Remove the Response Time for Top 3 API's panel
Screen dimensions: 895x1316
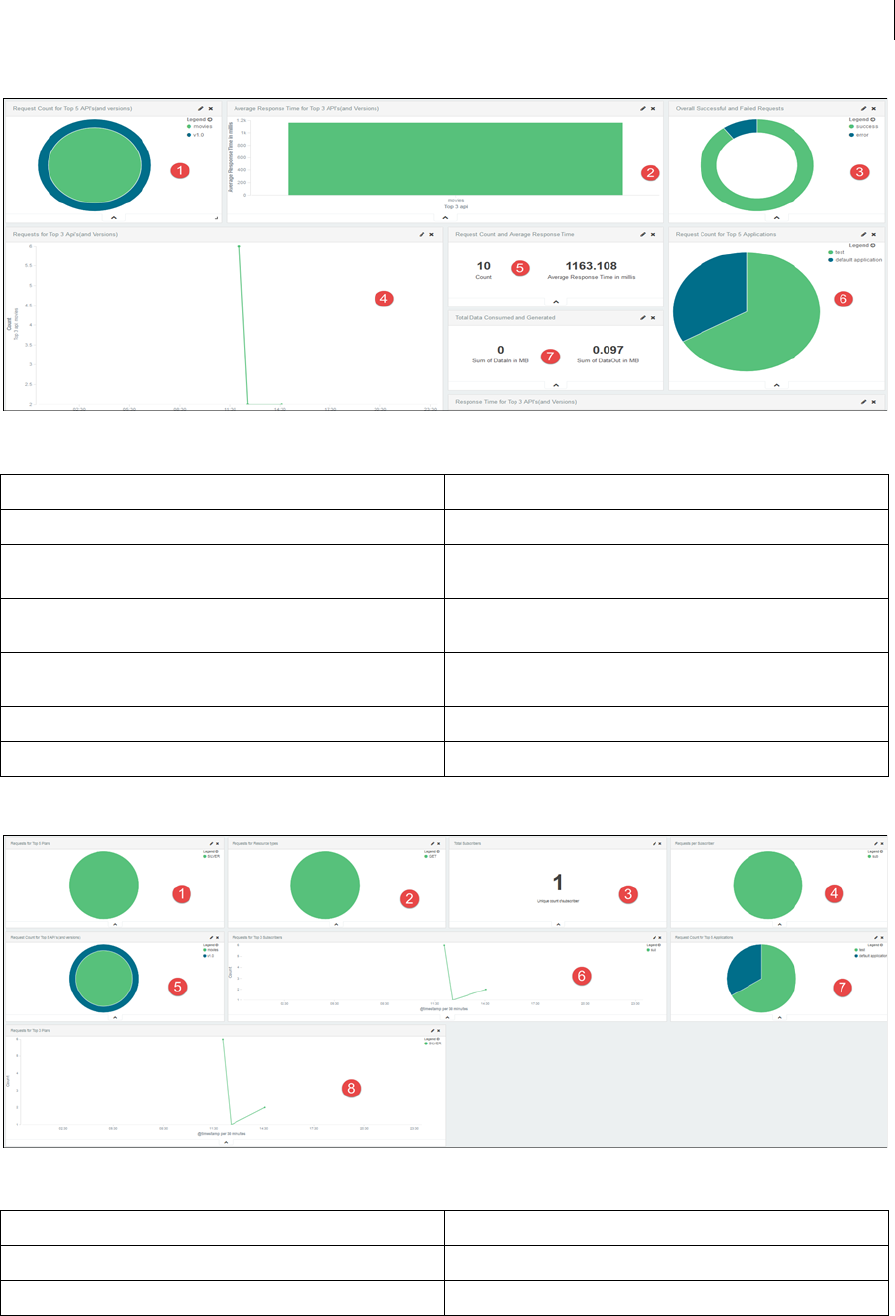point(873,401)
